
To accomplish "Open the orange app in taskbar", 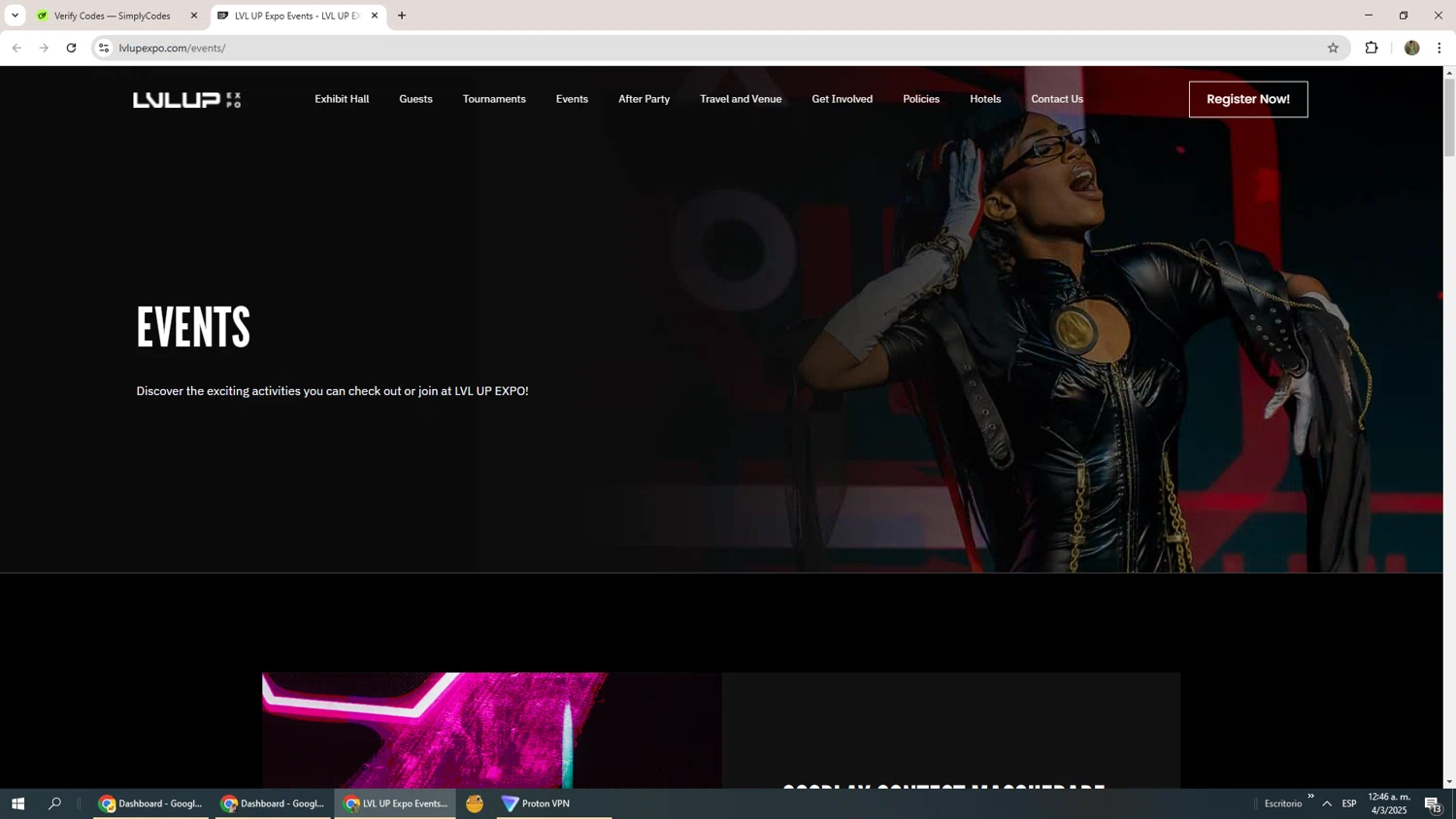I will pyautogui.click(x=475, y=803).
